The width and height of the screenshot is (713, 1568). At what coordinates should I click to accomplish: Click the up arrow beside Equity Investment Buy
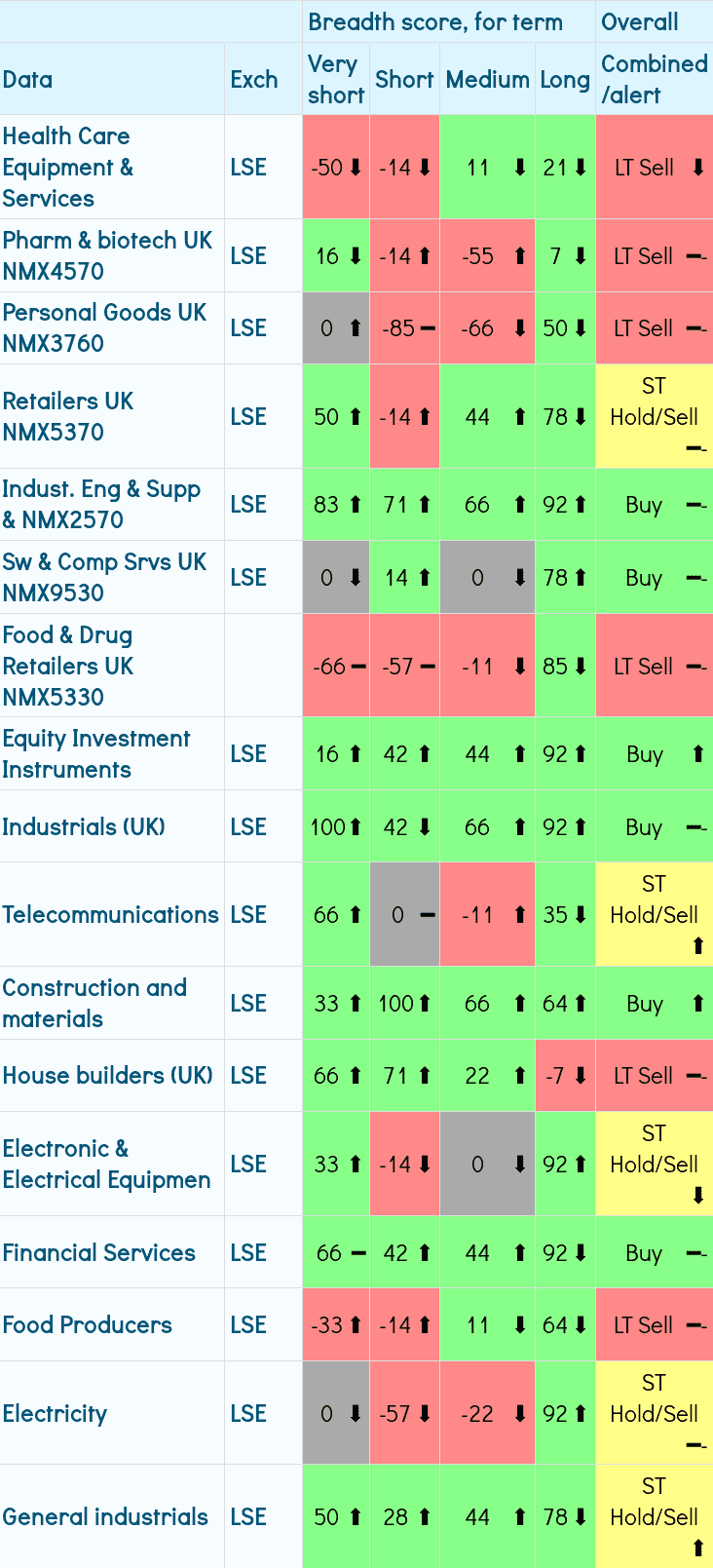[698, 753]
